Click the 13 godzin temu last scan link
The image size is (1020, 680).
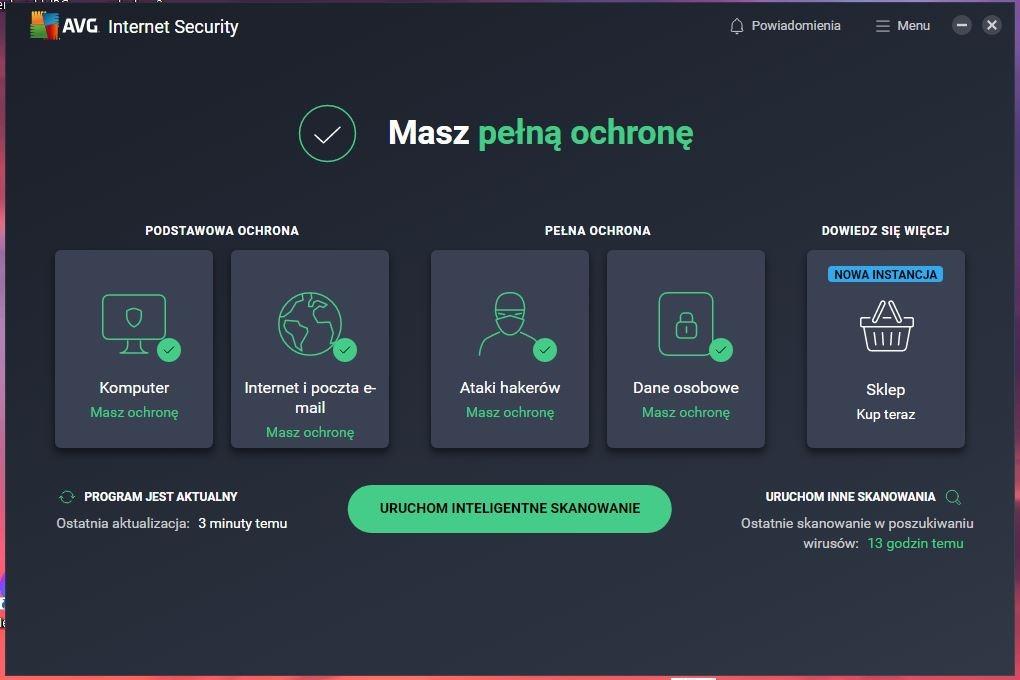point(915,543)
